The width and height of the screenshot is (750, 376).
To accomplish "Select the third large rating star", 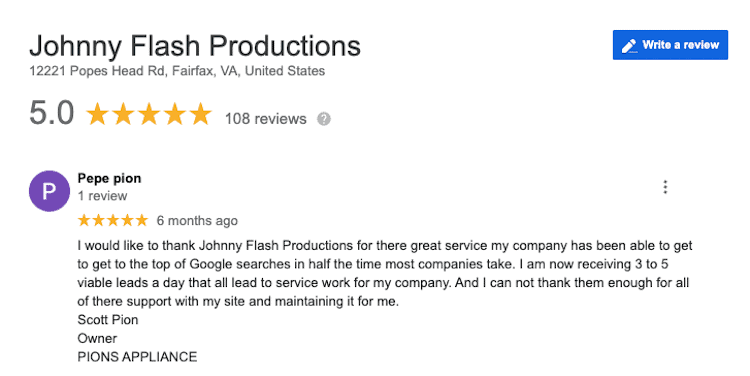I will click(149, 114).
